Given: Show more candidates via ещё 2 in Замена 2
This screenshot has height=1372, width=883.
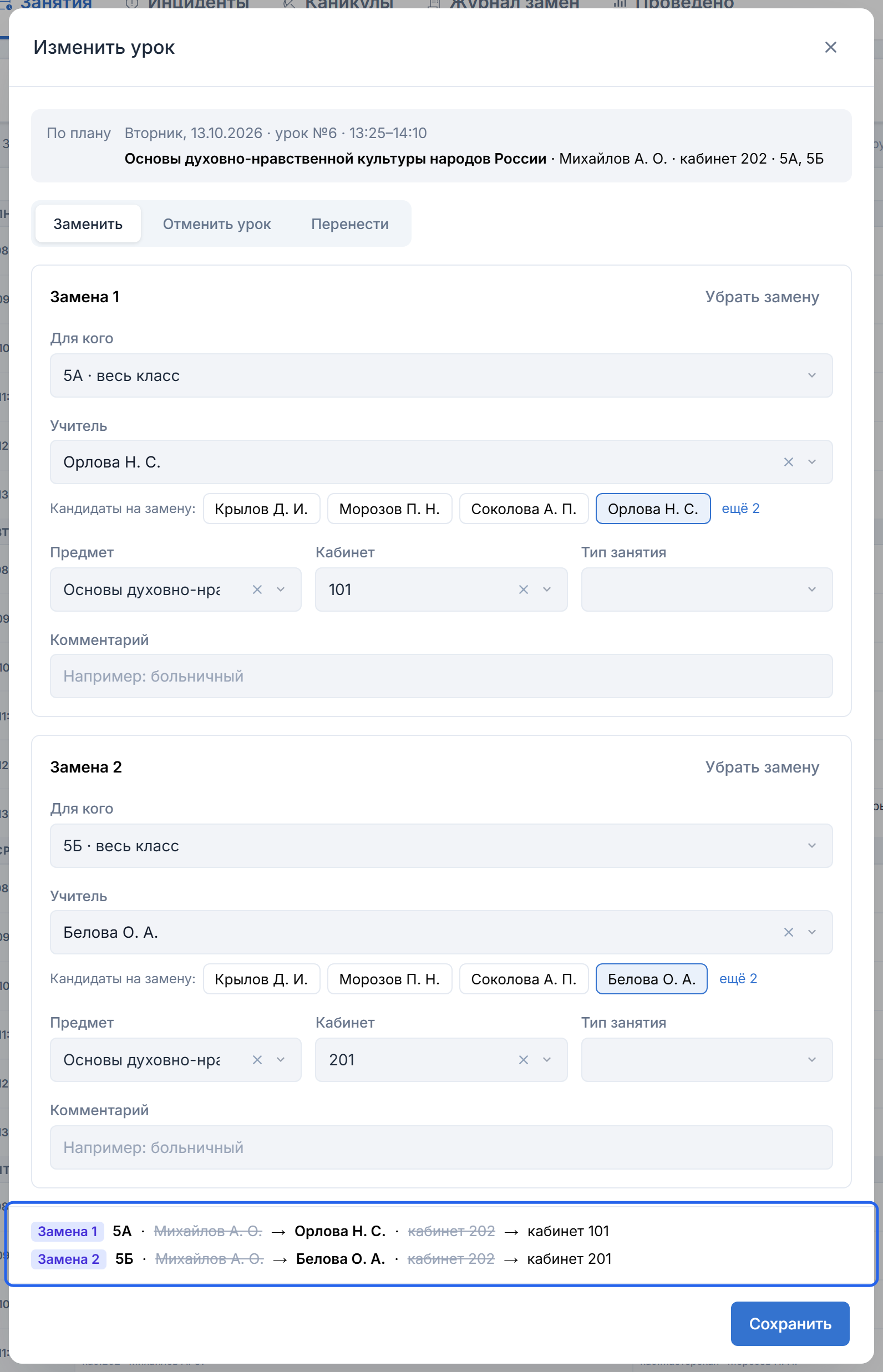Looking at the screenshot, I should (738, 979).
